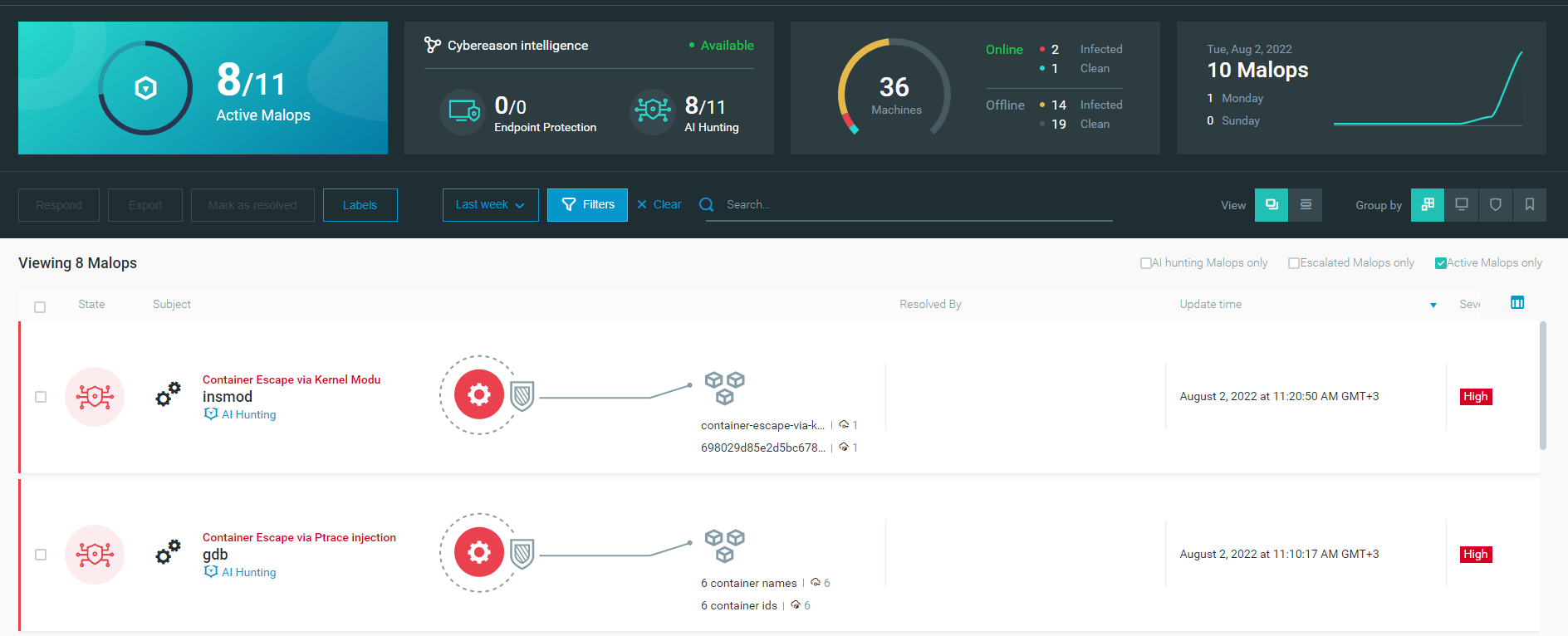Click the Subject column header
This screenshot has height=636, width=1568.
click(x=172, y=305)
